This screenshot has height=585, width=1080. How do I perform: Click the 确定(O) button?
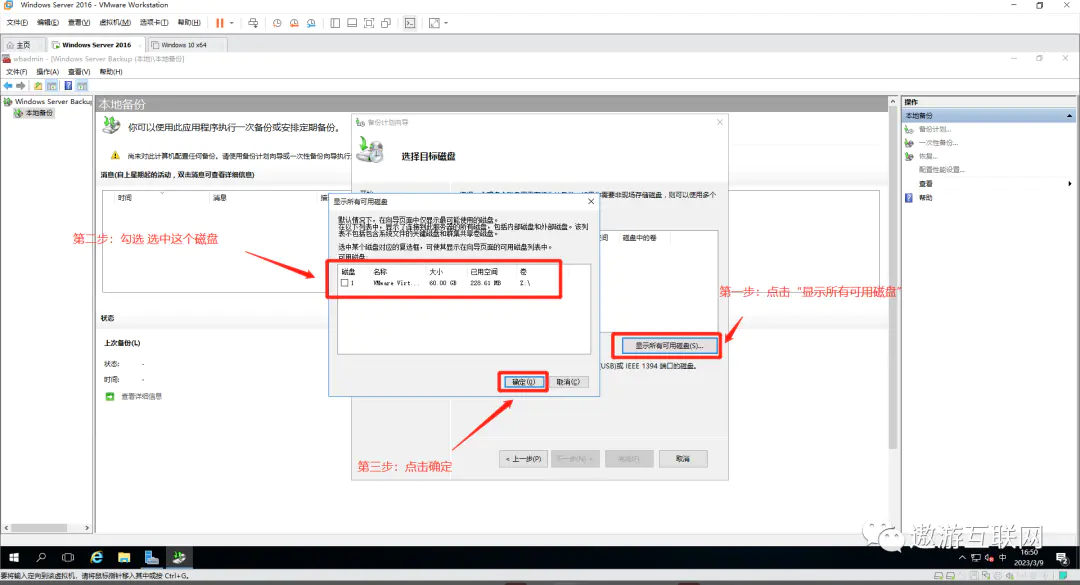point(523,382)
